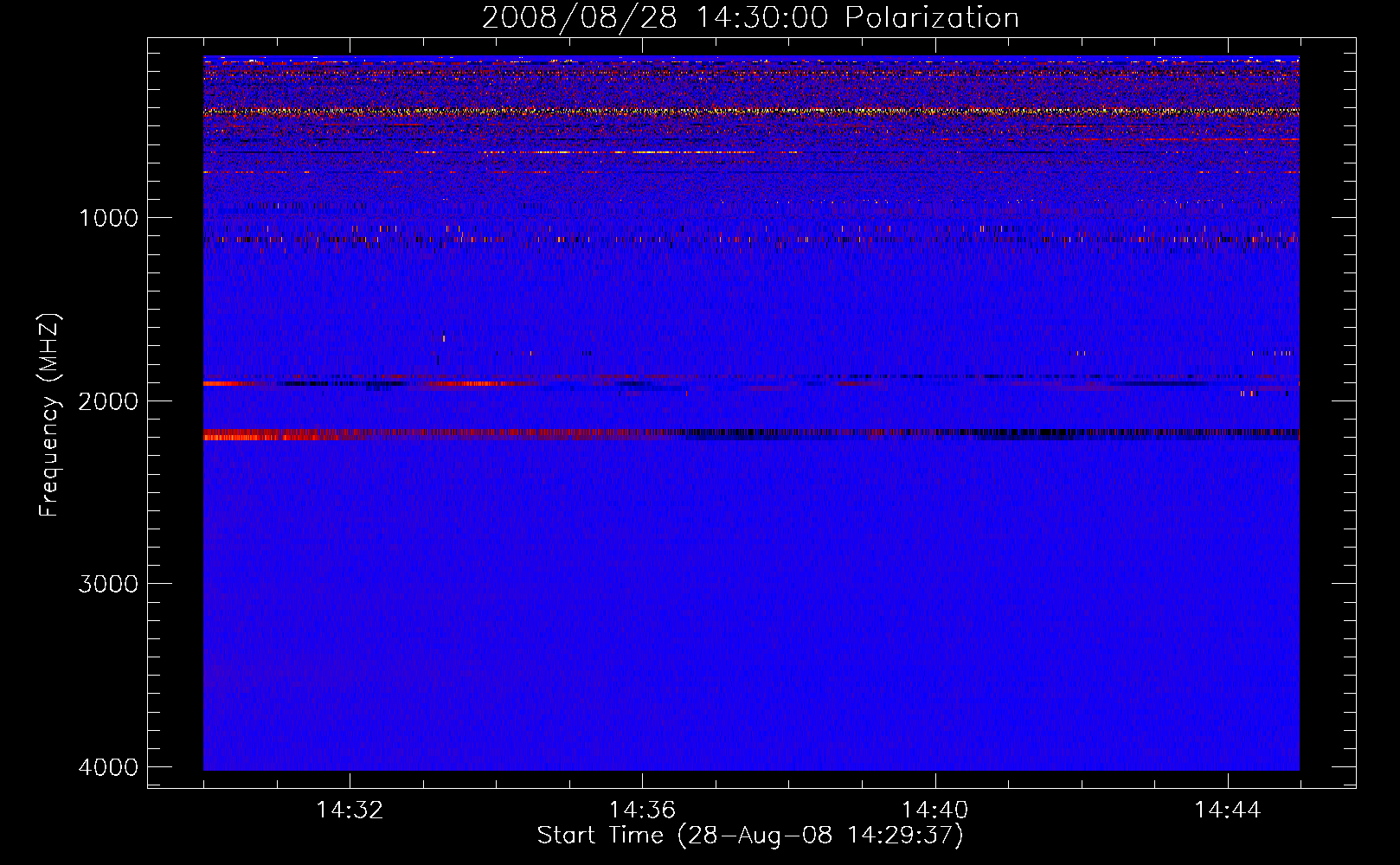Click the 4000 frequency tick label

[108, 767]
